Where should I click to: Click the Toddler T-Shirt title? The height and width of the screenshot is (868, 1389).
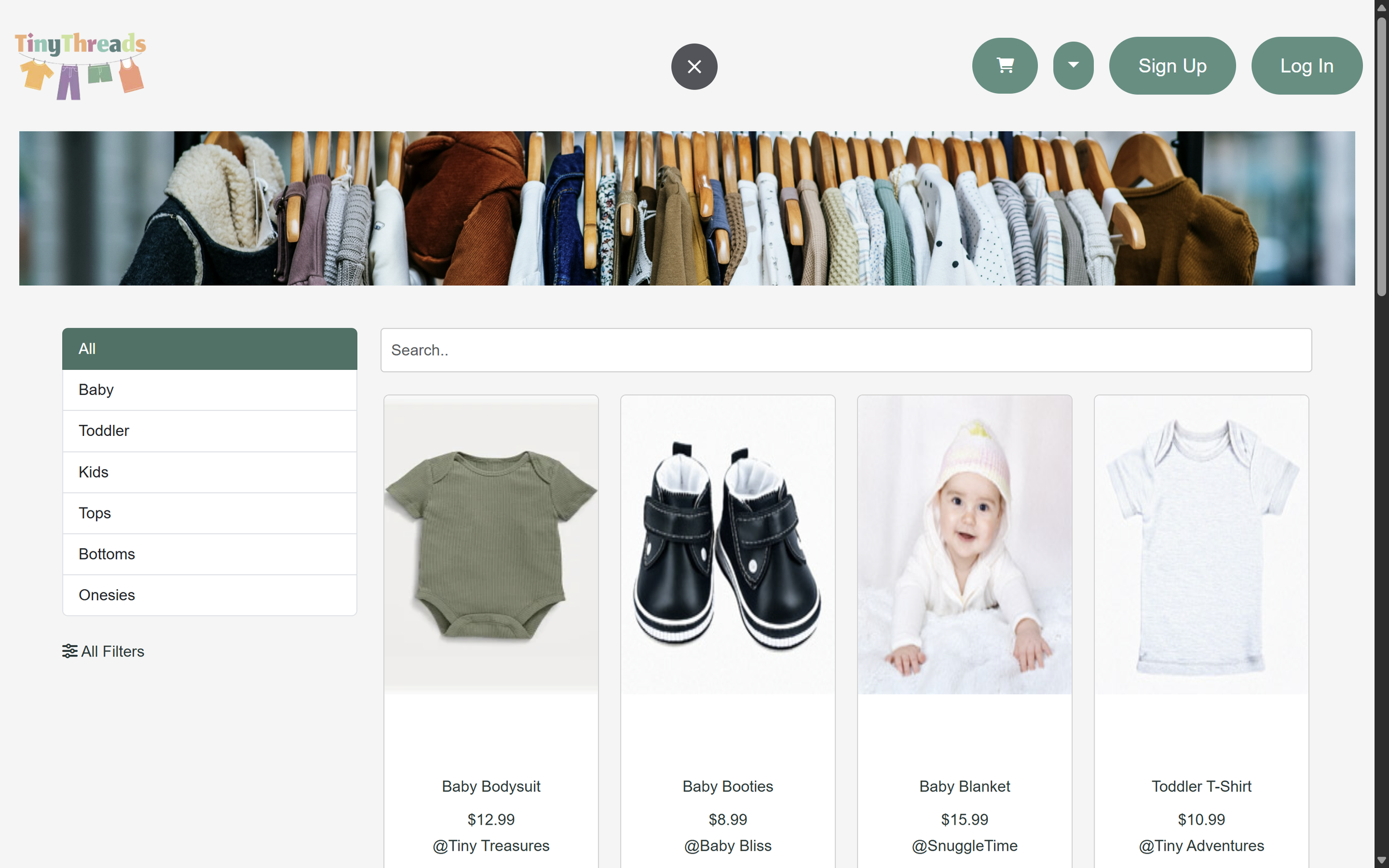click(x=1201, y=786)
